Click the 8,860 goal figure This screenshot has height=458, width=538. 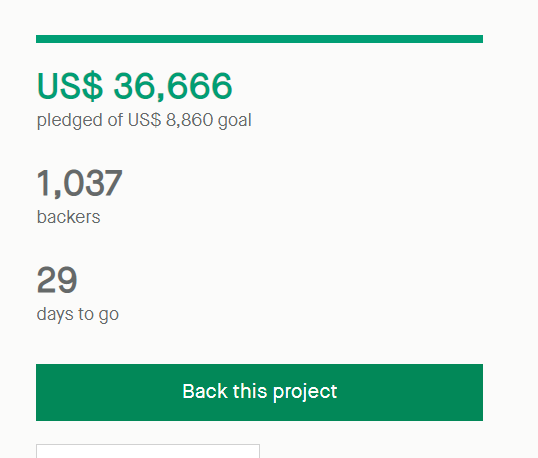tap(189, 120)
